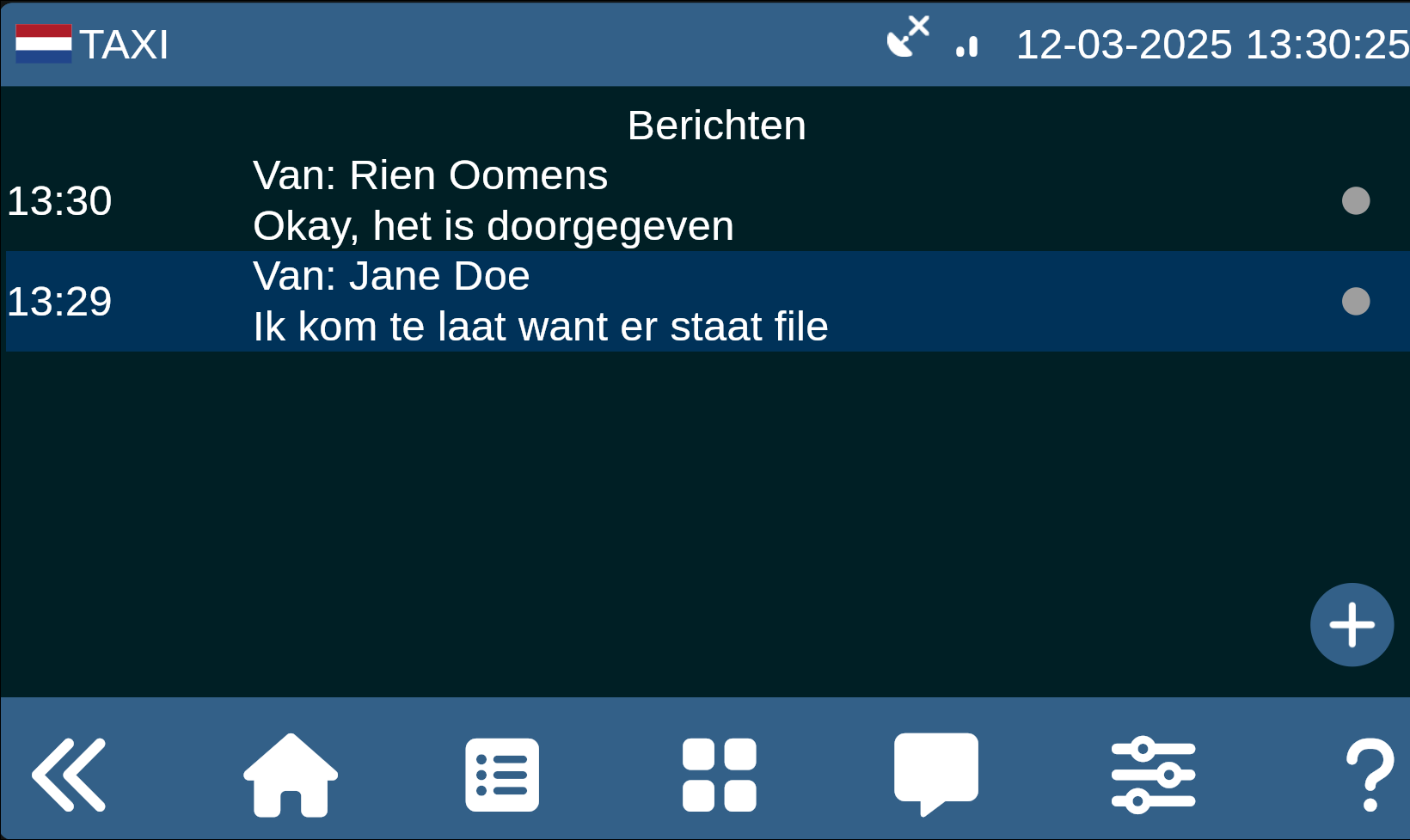This screenshot has height=840, width=1410.
Task: Click the Berichten heading
Action: (x=717, y=126)
